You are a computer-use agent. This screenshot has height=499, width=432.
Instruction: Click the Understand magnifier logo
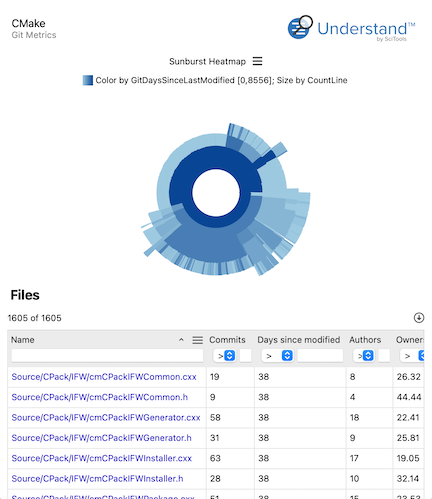pyautogui.click(x=300, y=27)
